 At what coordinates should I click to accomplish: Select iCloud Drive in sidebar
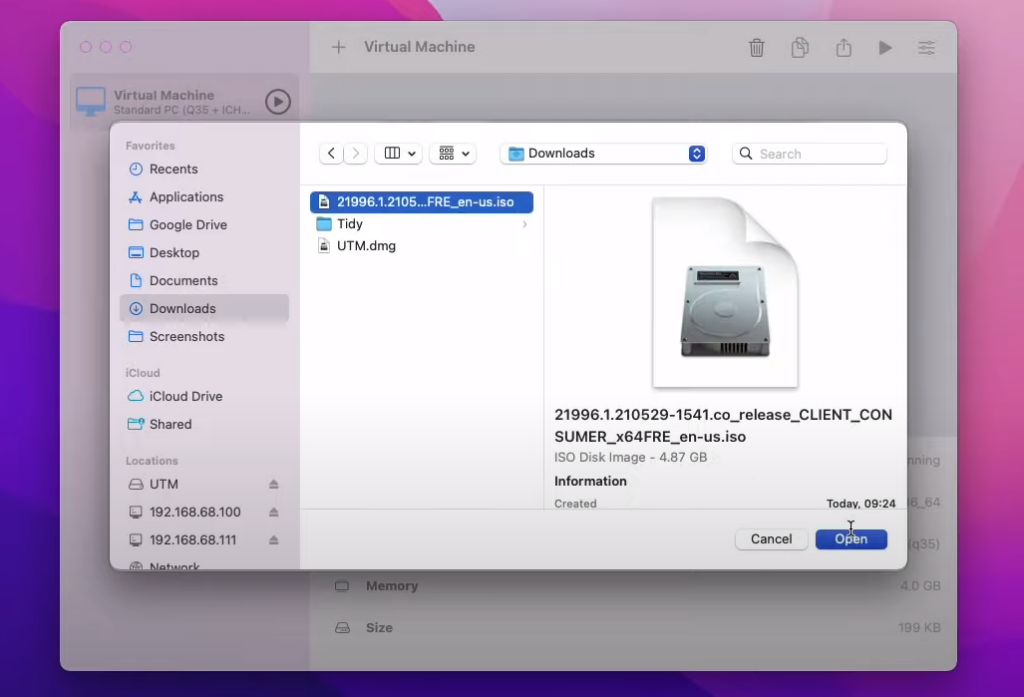pyautogui.click(x=185, y=396)
